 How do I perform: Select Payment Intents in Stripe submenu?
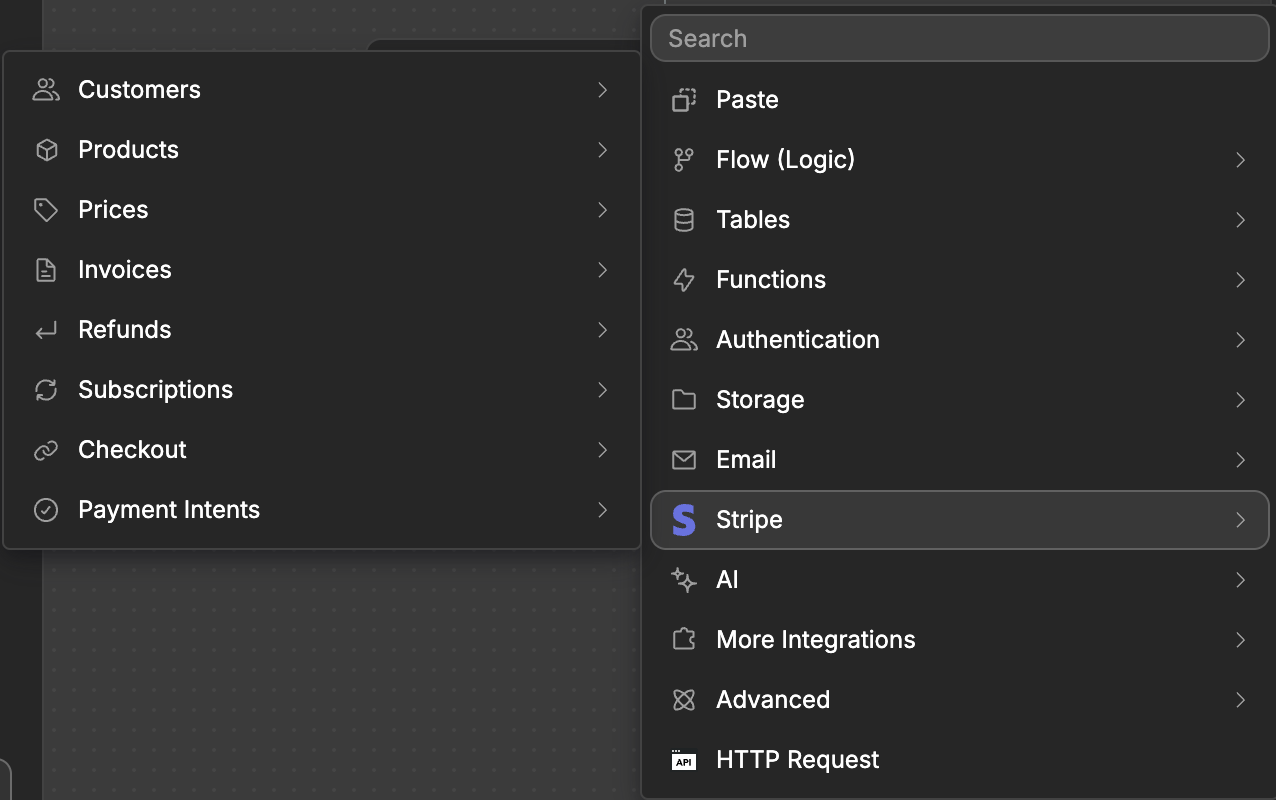click(x=322, y=510)
